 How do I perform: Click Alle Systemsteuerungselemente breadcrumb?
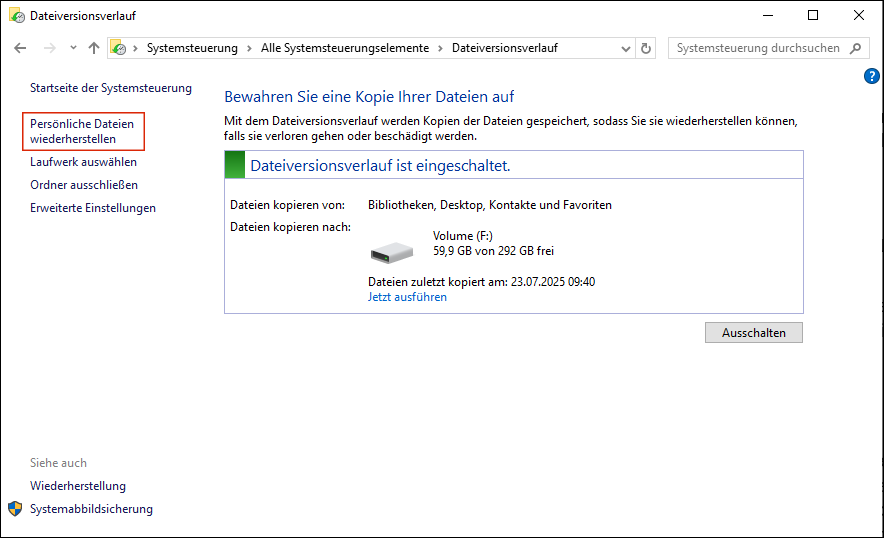point(345,48)
